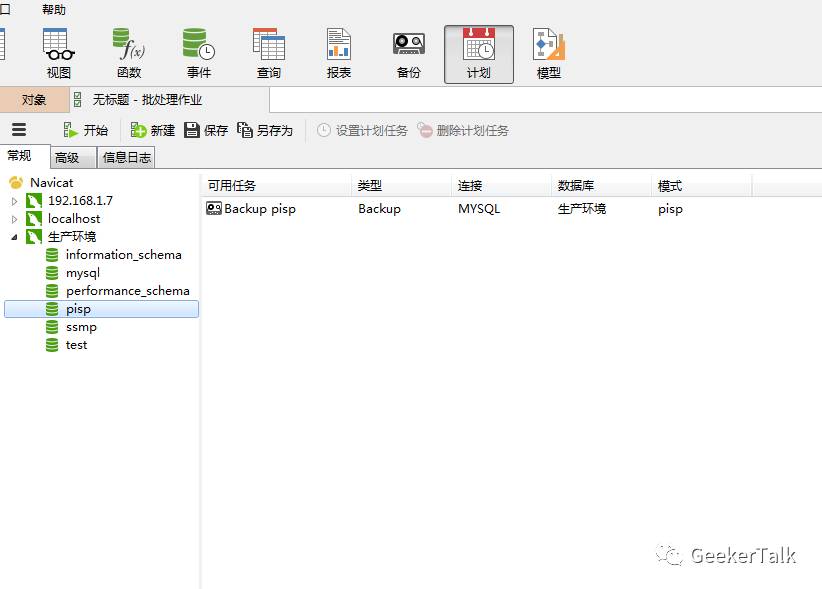Click the 生产环境 database cell

click(581, 209)
